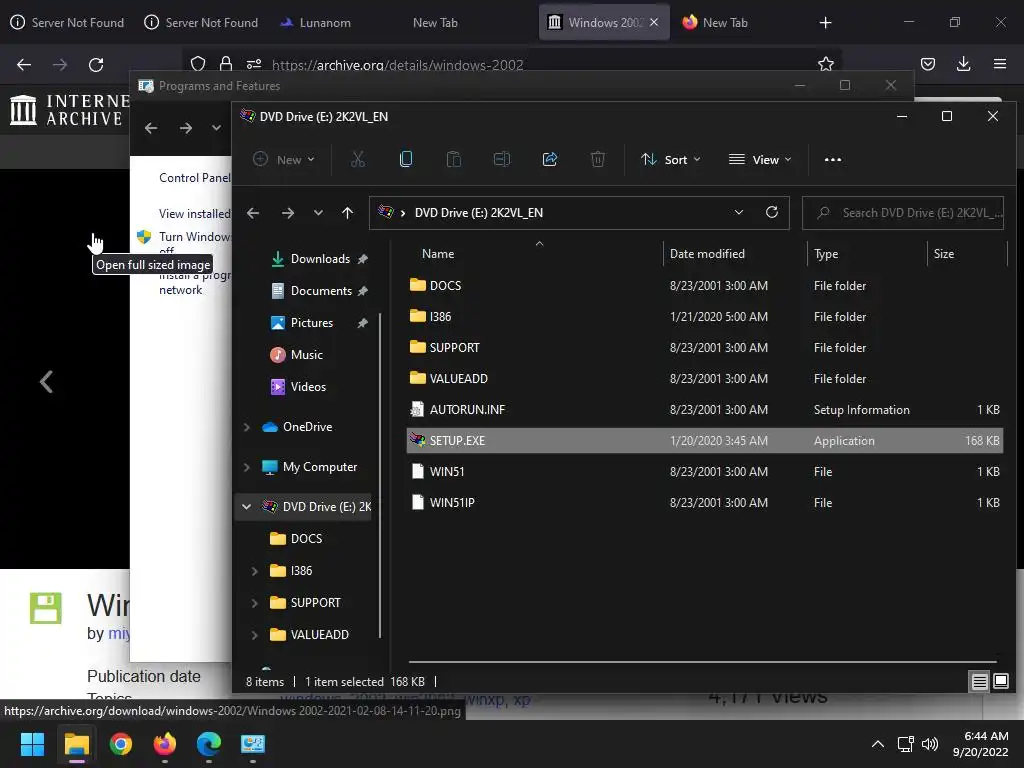Image resolution: width=1024 pixels, height=768 pixels.
Task: Click the Paste icon in Explorer toolbar
Action: tap(454, 159)
